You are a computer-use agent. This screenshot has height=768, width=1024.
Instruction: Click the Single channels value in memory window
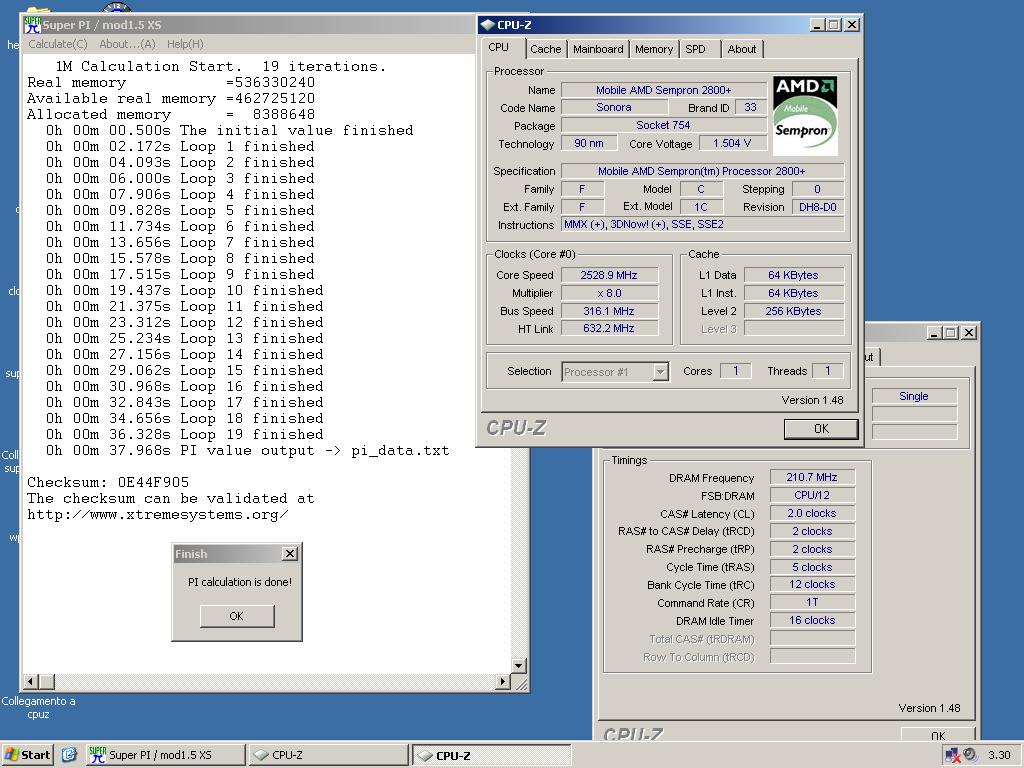pos(914,396)
